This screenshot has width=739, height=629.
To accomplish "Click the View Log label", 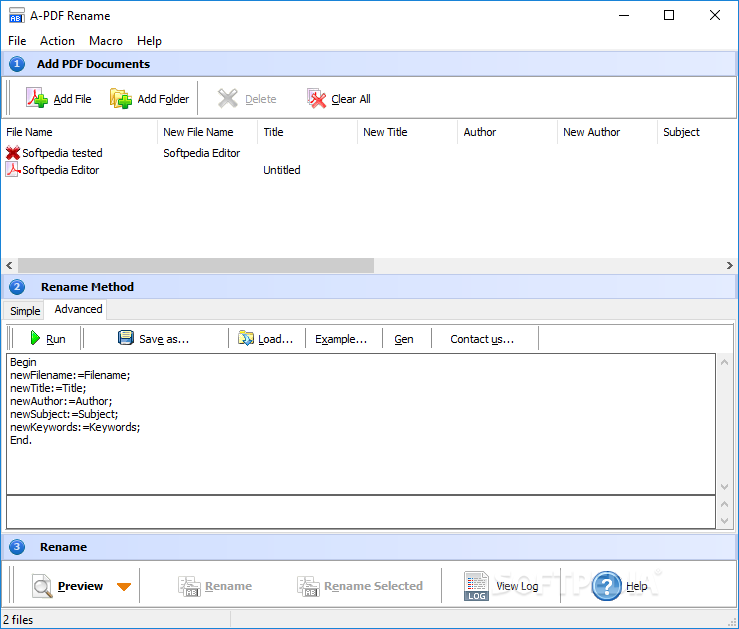I will point(517,586).
